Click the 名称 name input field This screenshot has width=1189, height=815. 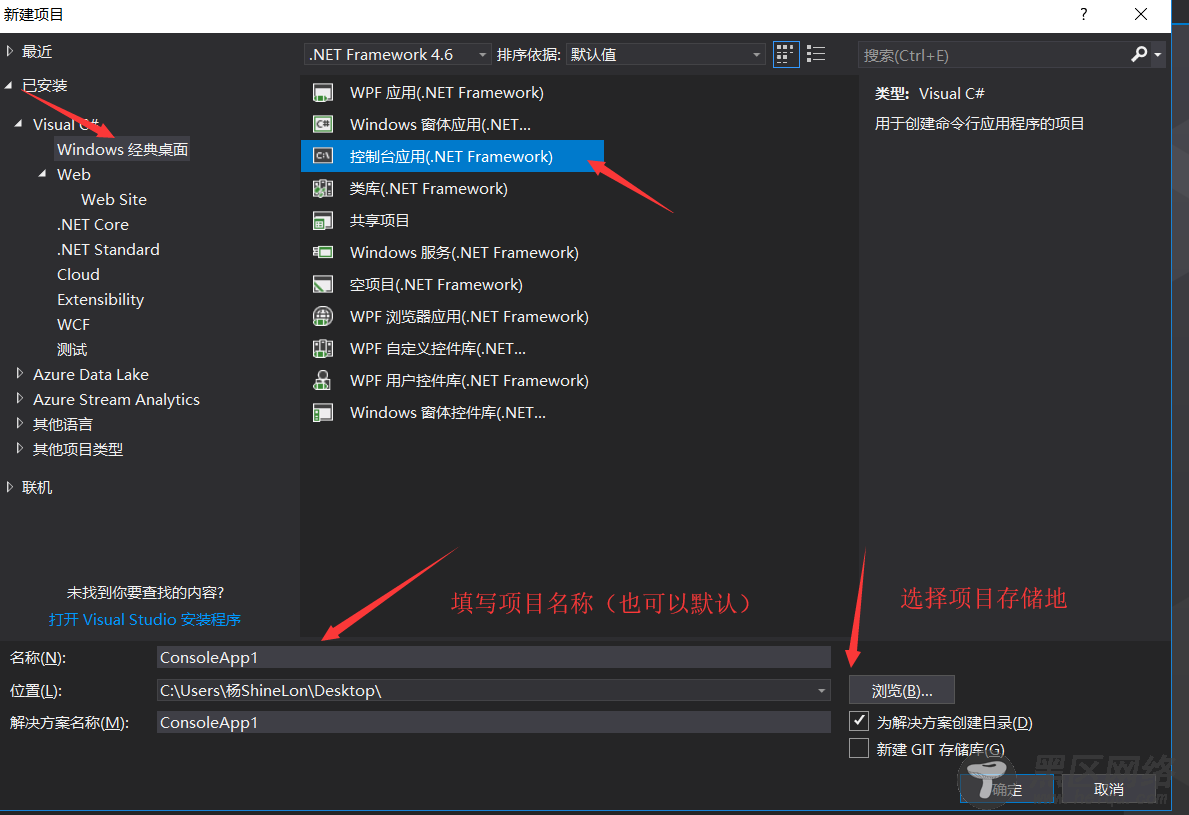tap(494, 657)
